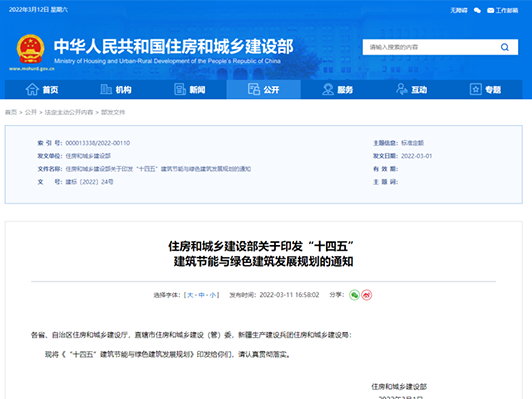Open the 专题 navigation tab
Image resolution: width=532 pixels, height=399 pixels.
point(486,90)
